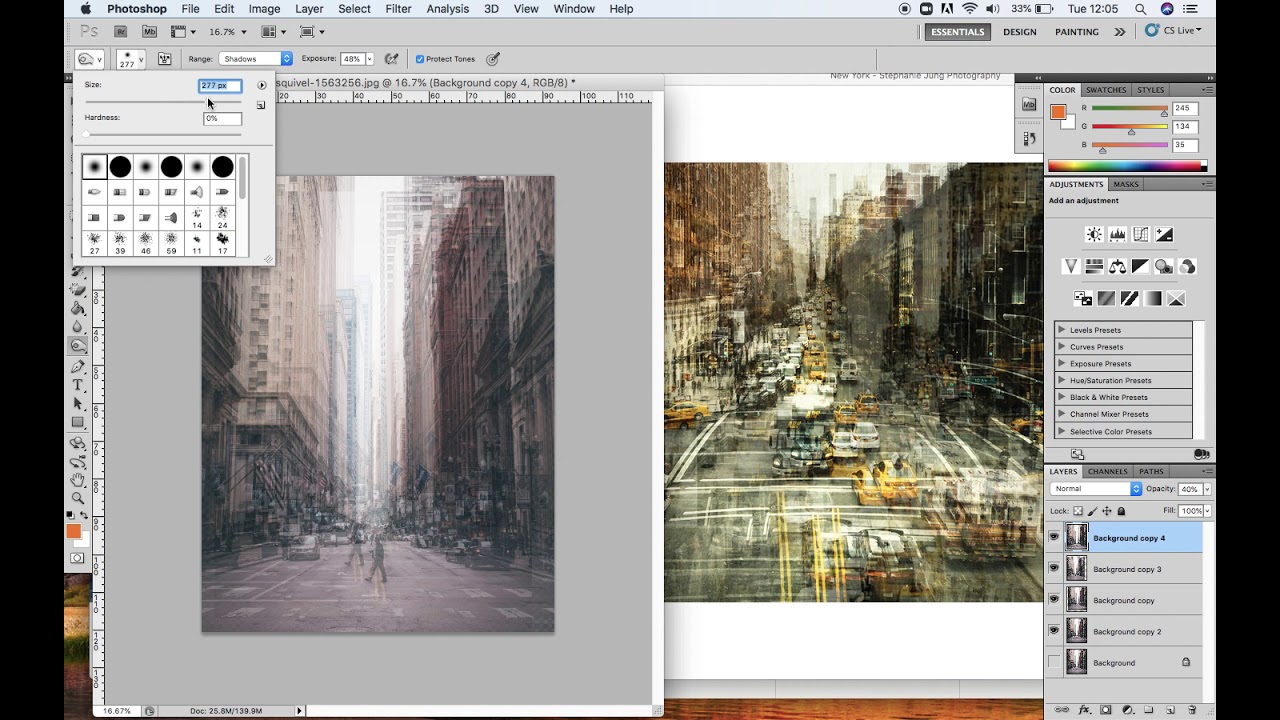
Task: Open the CS Live menu
Action: (x=1173, y=31)
